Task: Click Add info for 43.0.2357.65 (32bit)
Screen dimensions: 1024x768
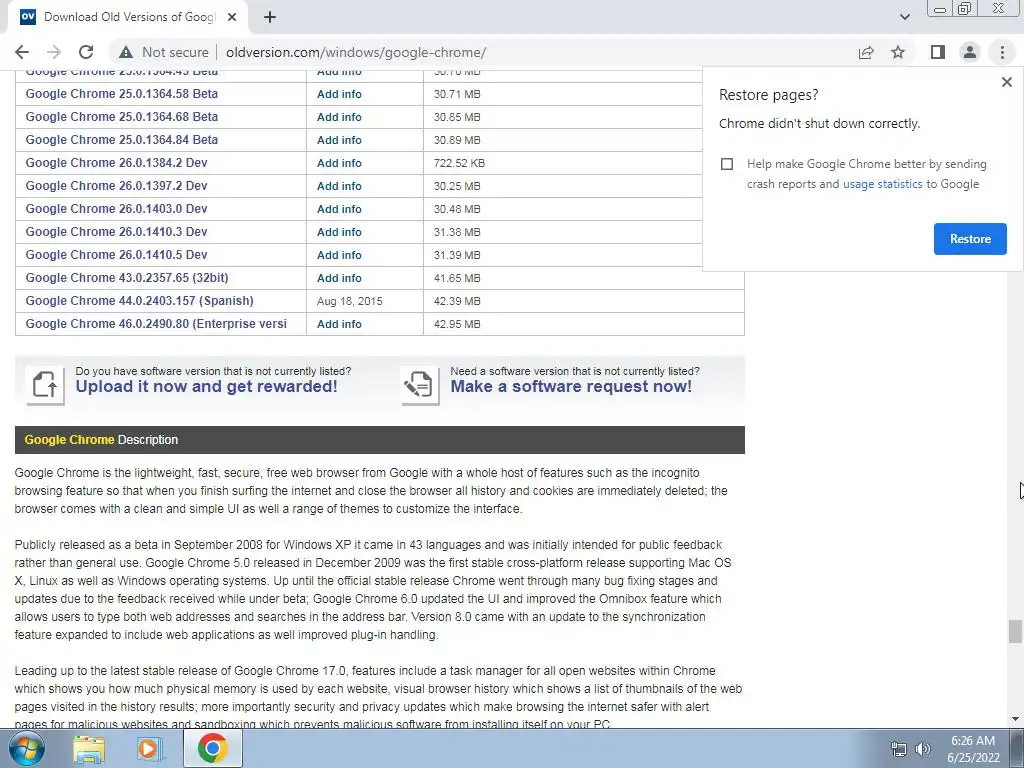Action: pyautogui.click(x=339, y=278)
